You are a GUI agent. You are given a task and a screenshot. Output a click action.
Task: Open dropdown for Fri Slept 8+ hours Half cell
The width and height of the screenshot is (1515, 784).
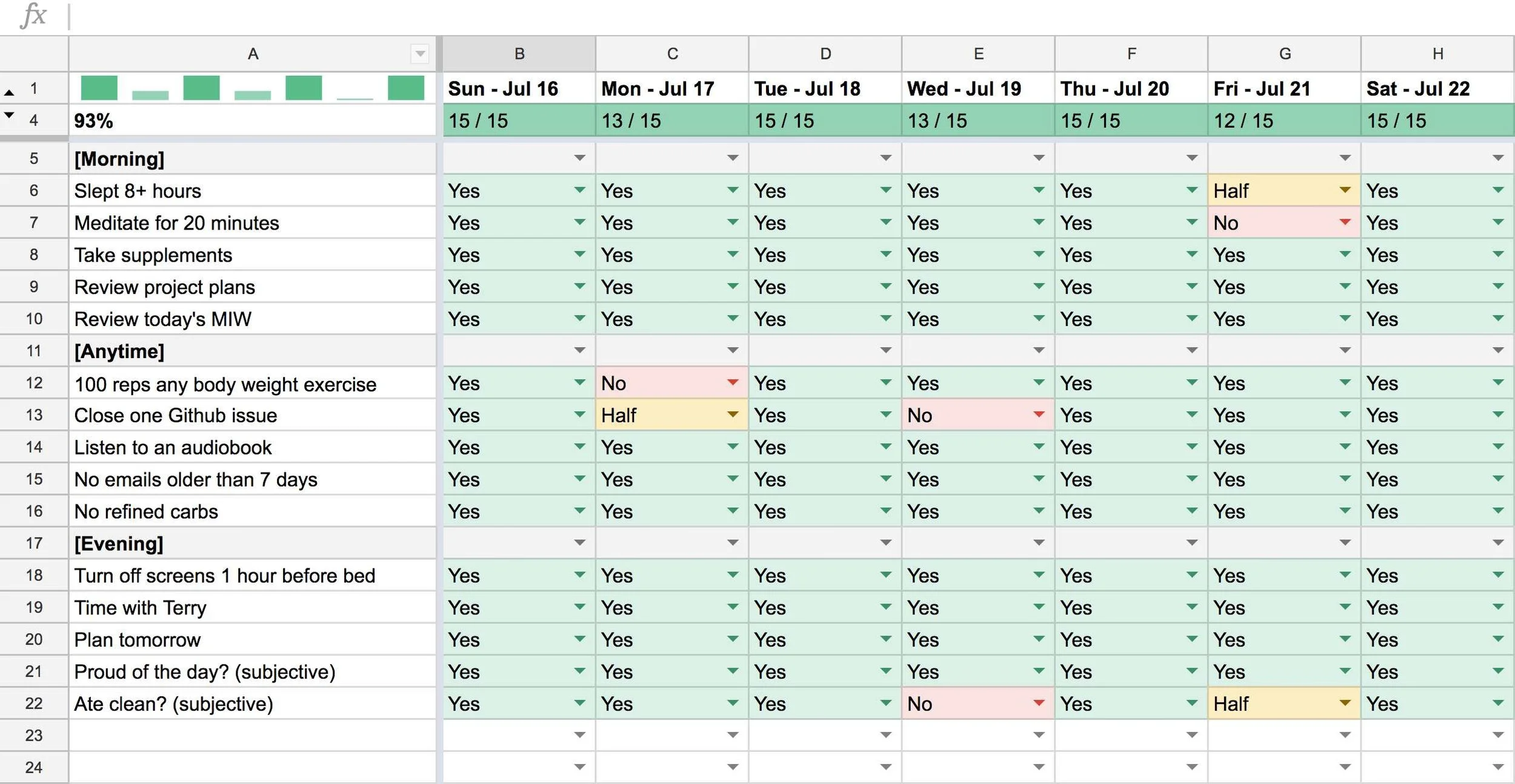1345,190
